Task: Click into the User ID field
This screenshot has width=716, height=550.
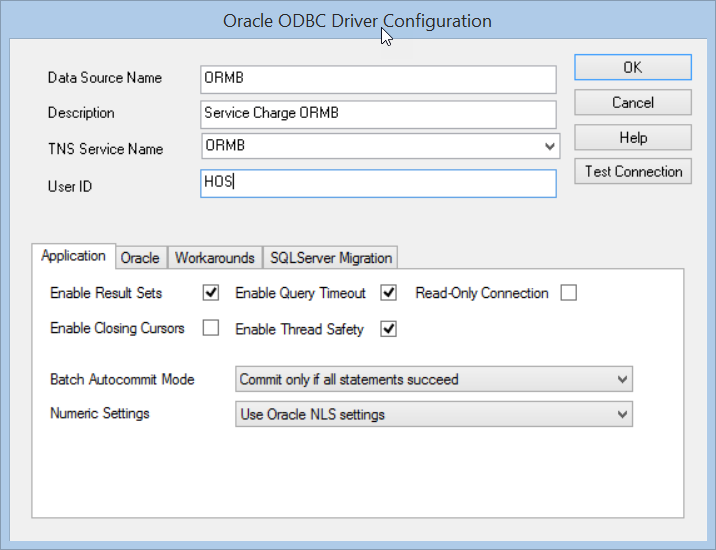Action: (x=378, y=184)
